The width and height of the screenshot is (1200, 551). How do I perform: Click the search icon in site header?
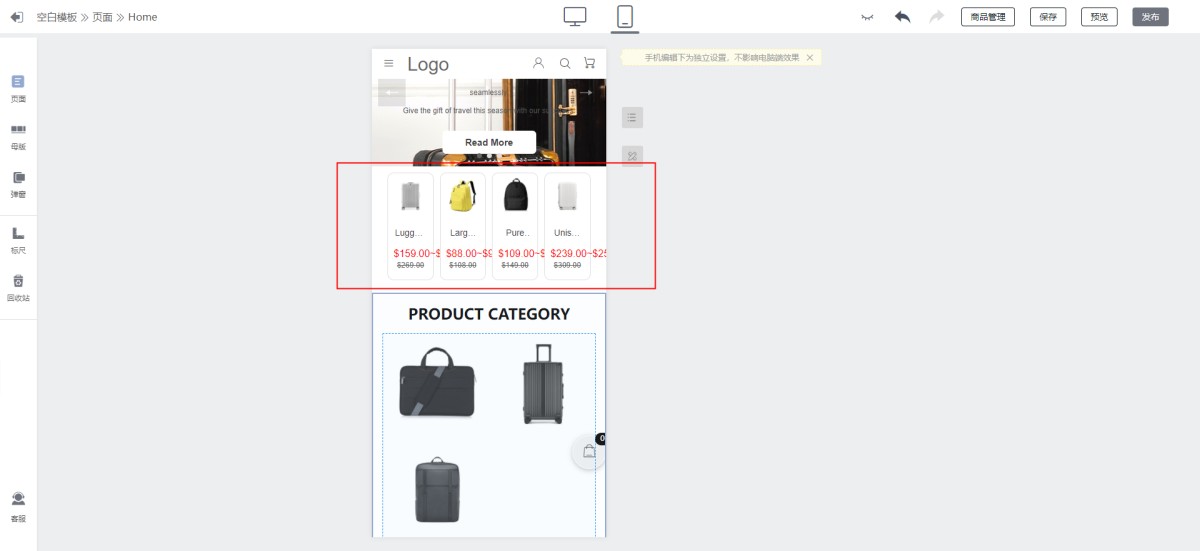point(565,64)
